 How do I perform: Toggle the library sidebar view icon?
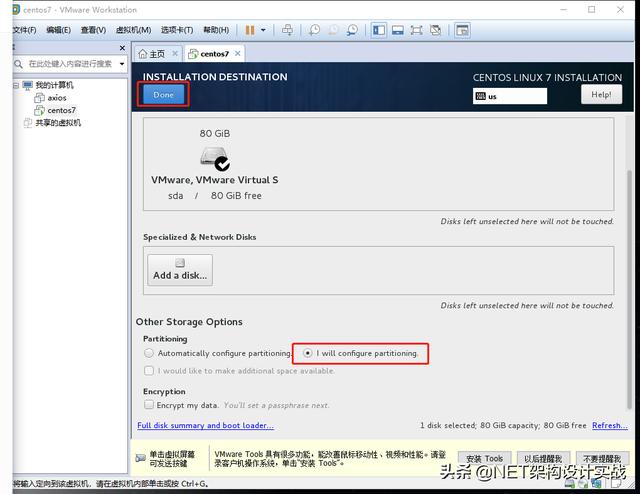click(378, 30)
